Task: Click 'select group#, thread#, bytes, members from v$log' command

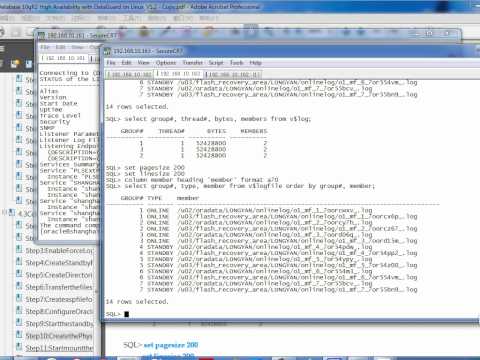Action: (217, 119)
